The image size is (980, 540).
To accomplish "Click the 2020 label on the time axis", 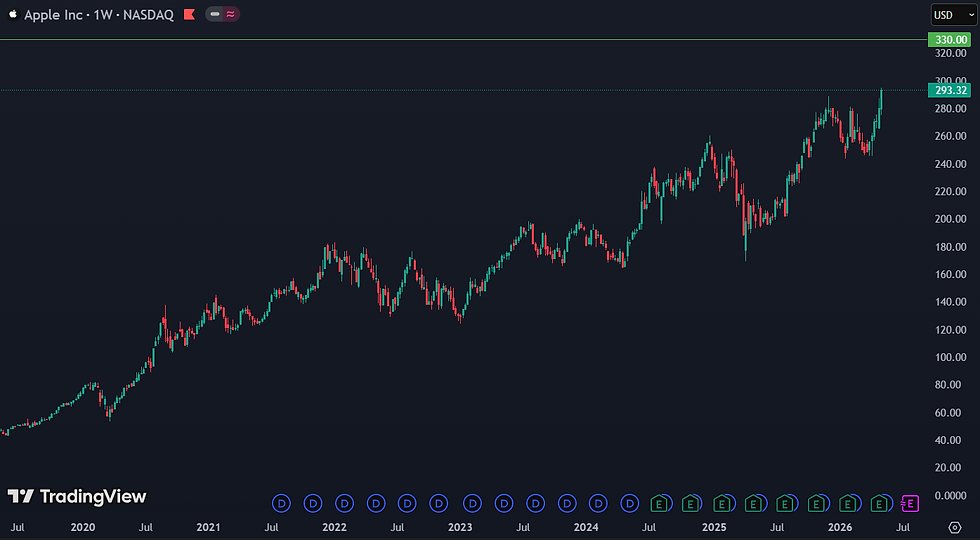I will [82, 528].
